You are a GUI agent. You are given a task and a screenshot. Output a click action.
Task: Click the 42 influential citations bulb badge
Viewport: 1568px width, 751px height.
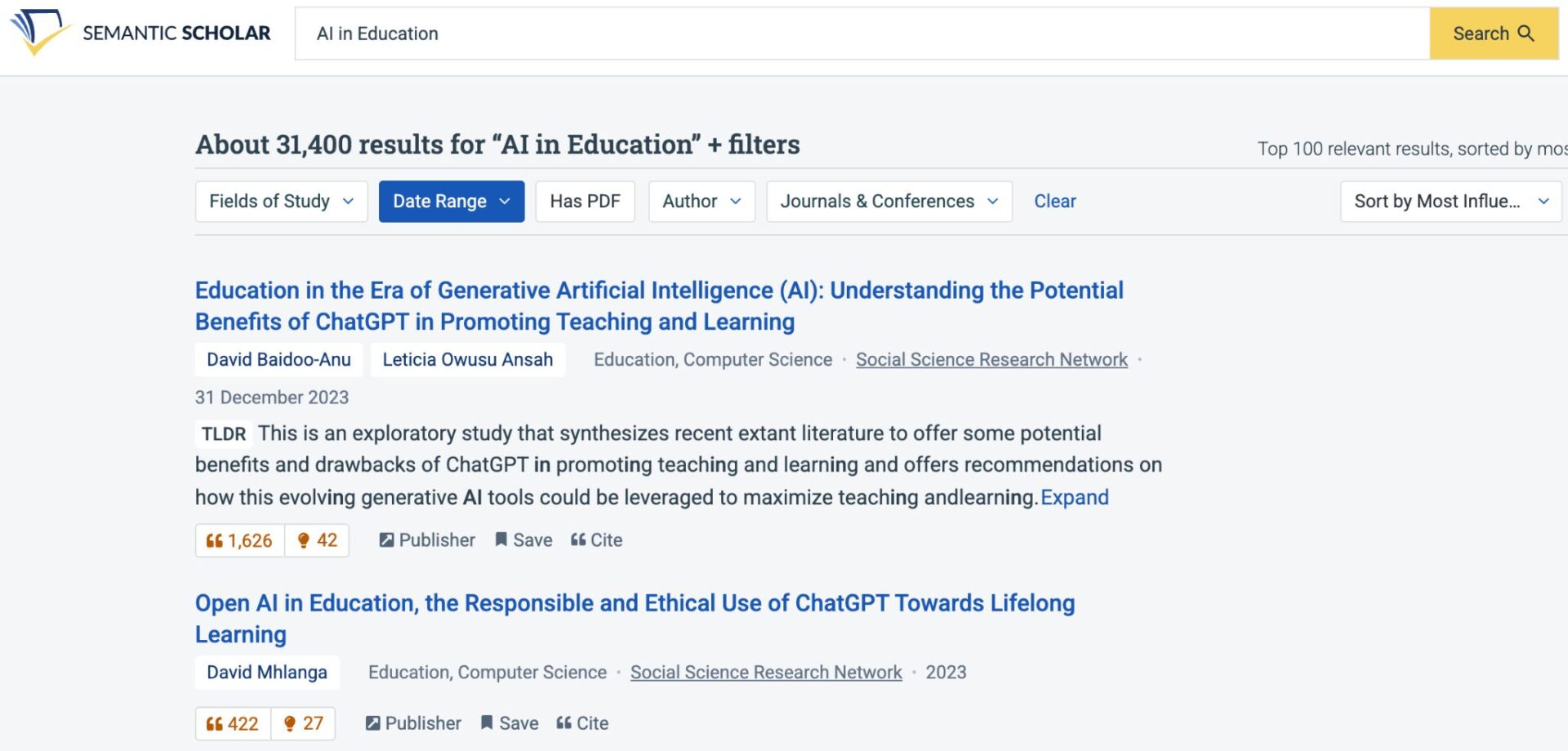[318, 540]
